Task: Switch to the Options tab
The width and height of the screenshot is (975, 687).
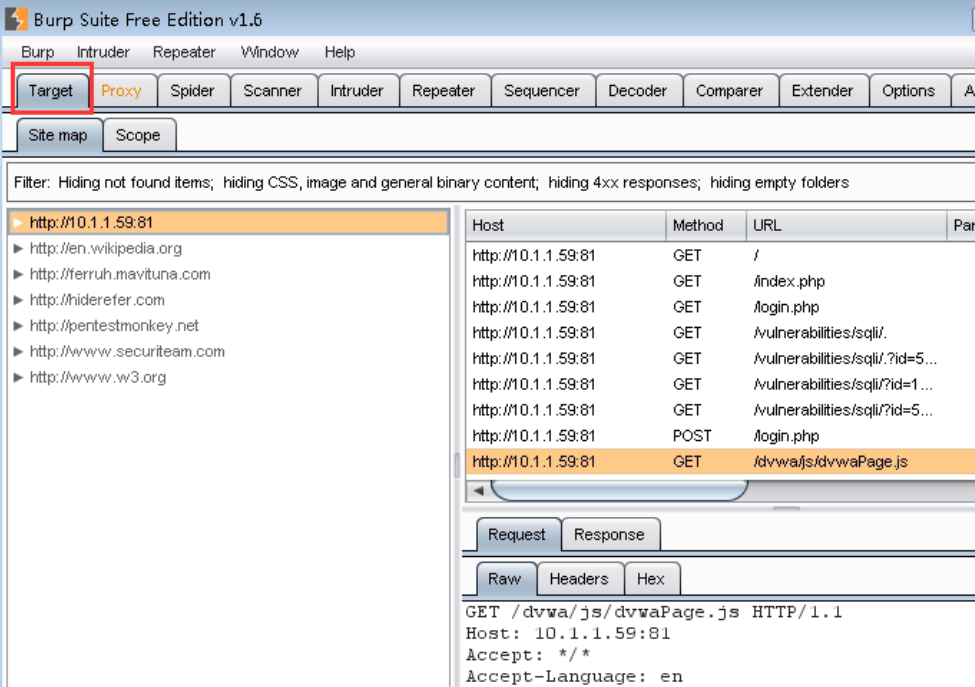Action: (908, 91)
